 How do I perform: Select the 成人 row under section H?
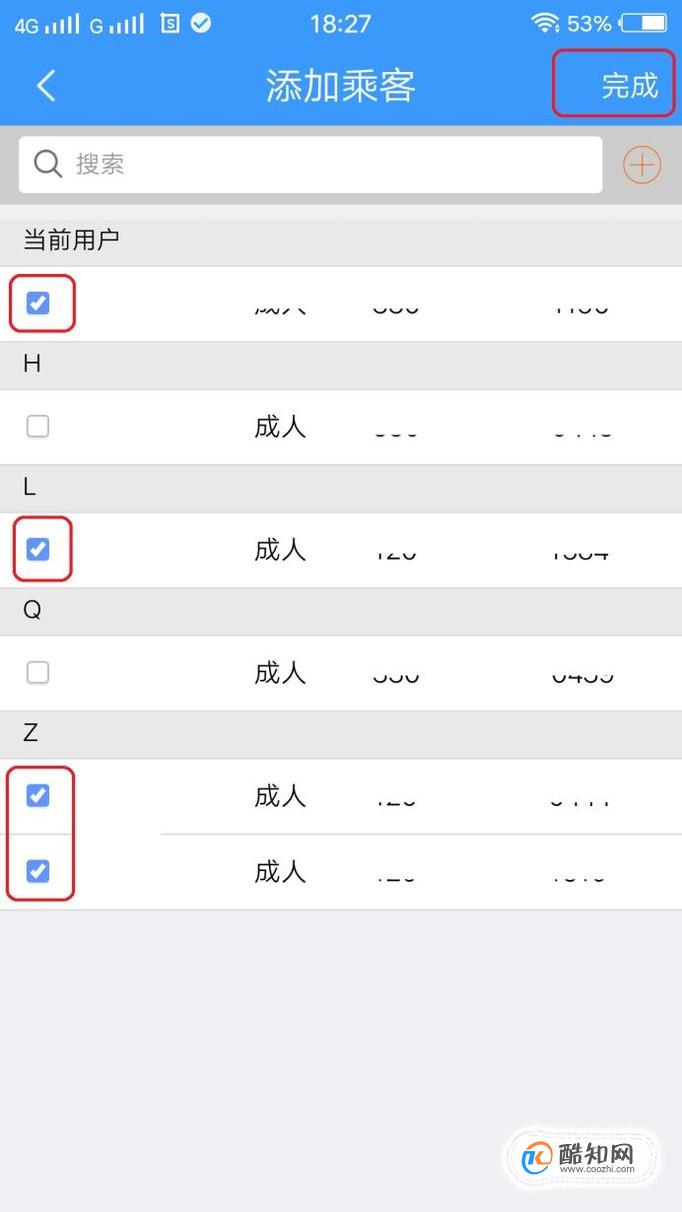click(x=341, y=427)
